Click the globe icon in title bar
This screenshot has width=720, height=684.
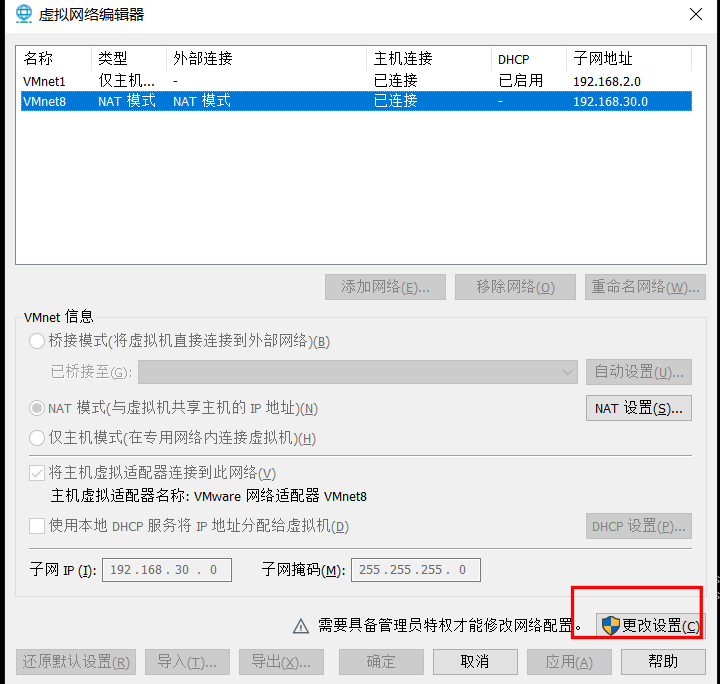(23, 14)
